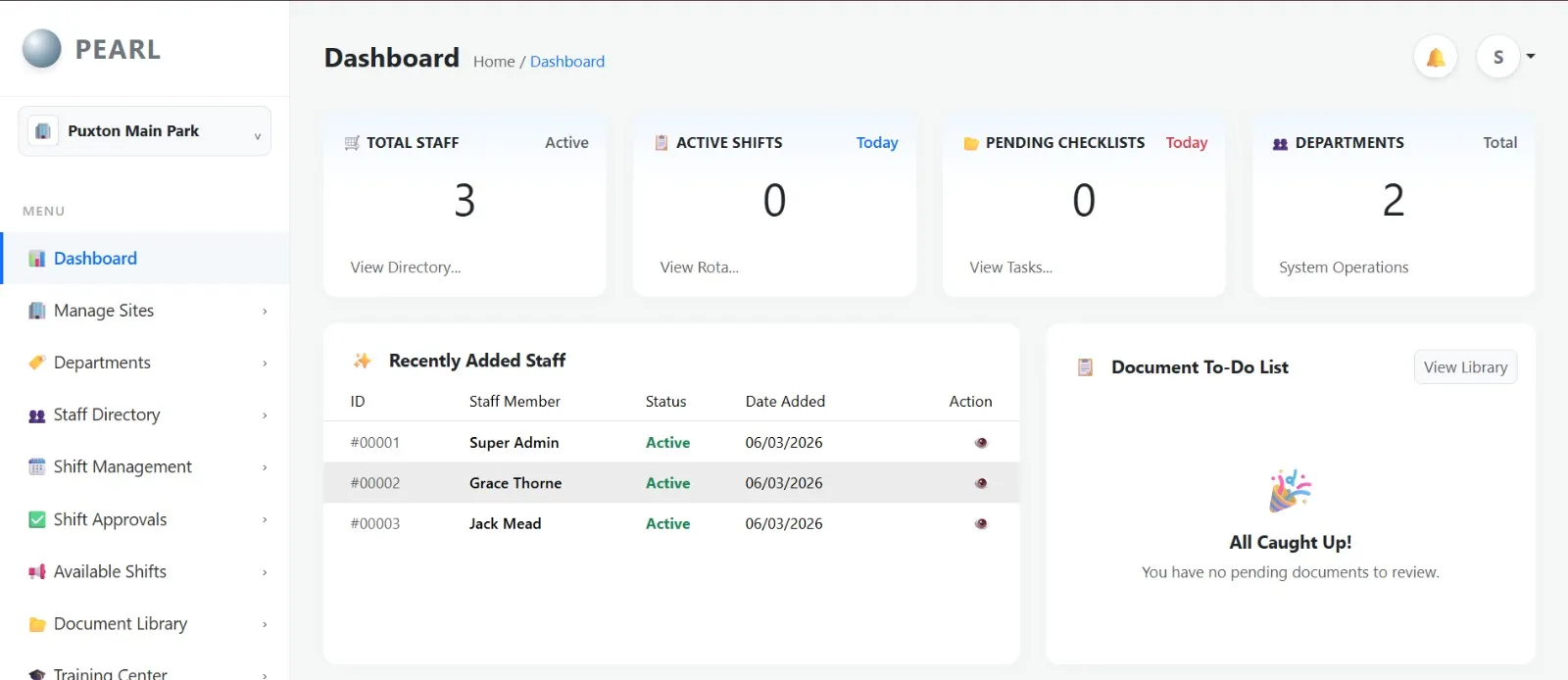1568x680 pixels.
Task: Click the Grace Thorne staff name
Action: [x=515, y=483]
